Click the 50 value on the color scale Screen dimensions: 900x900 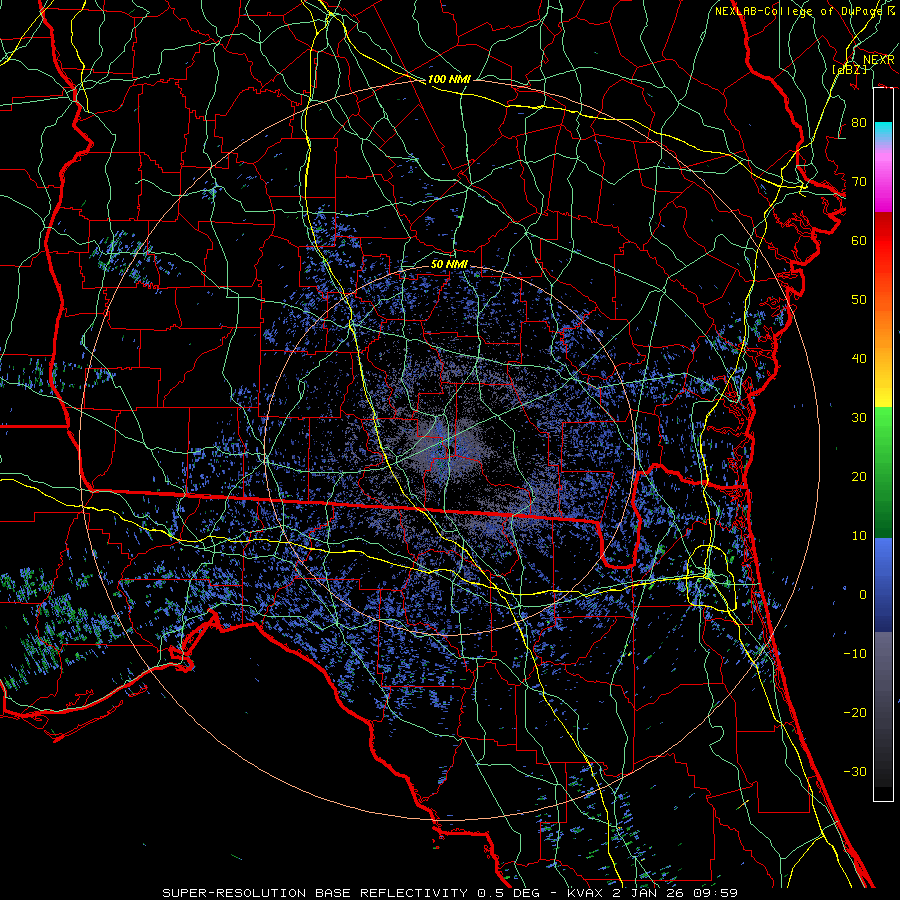859,300
